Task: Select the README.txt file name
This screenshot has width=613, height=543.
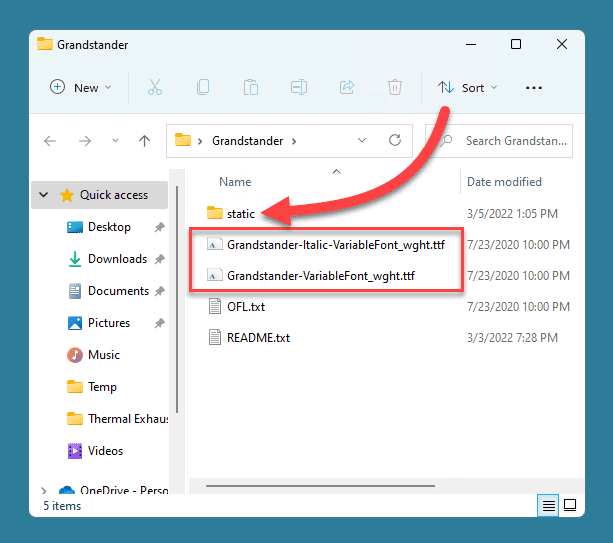Action: coord(258,338)
